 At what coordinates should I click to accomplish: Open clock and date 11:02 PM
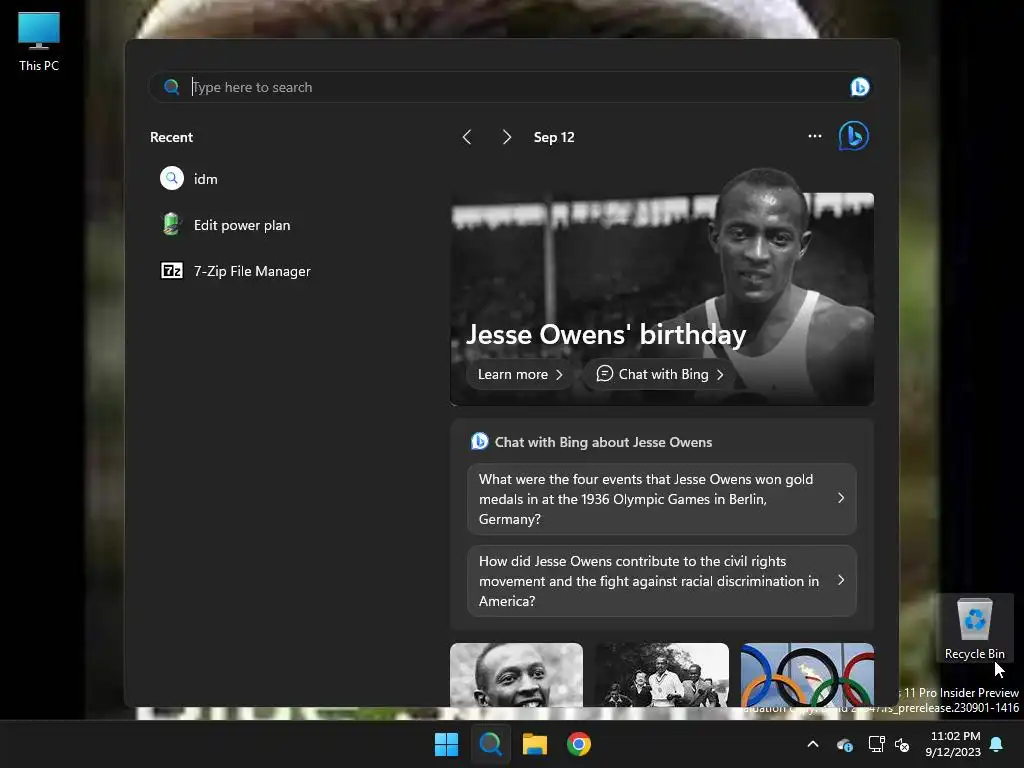[x=953, y=744]
